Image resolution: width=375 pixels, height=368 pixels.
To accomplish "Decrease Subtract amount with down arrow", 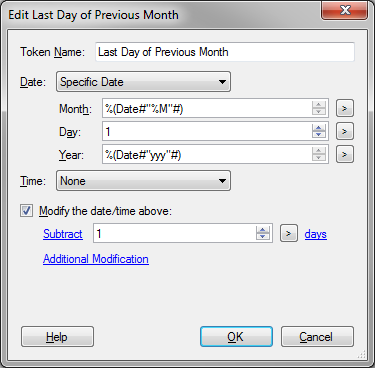I will 263,237.
